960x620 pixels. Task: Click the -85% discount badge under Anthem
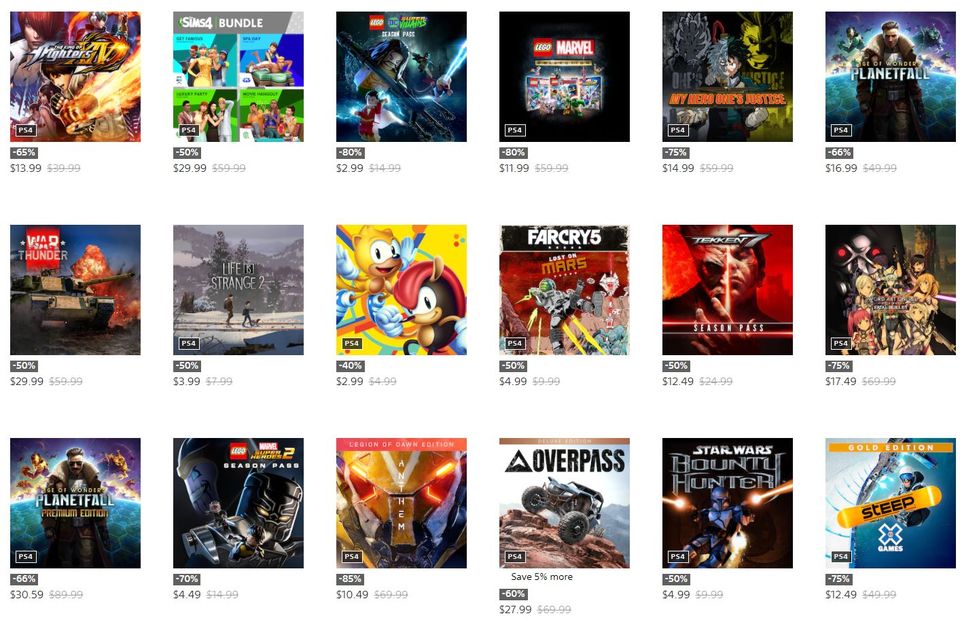point(350,579)
